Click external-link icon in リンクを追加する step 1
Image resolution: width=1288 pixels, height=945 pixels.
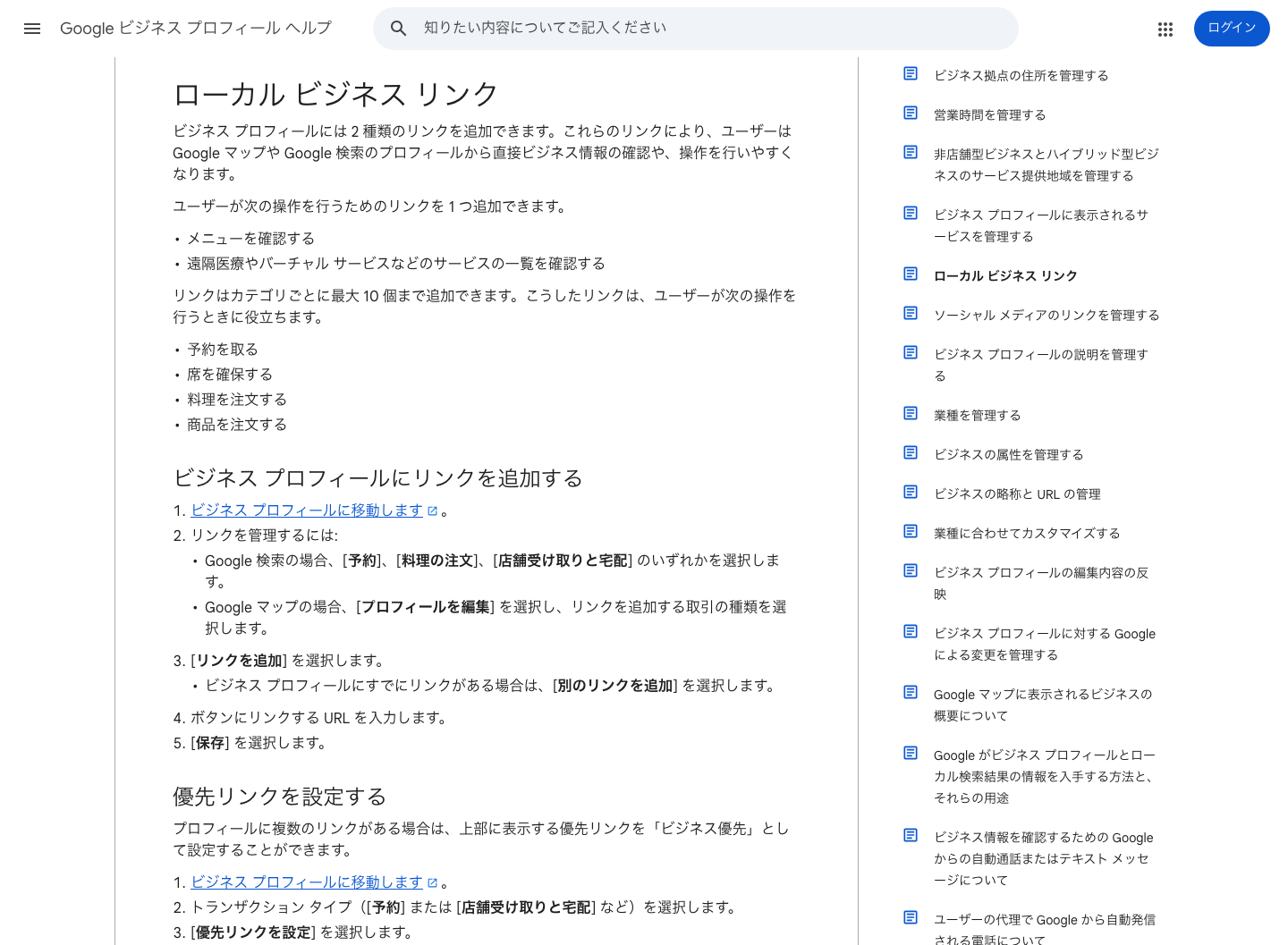432,511
